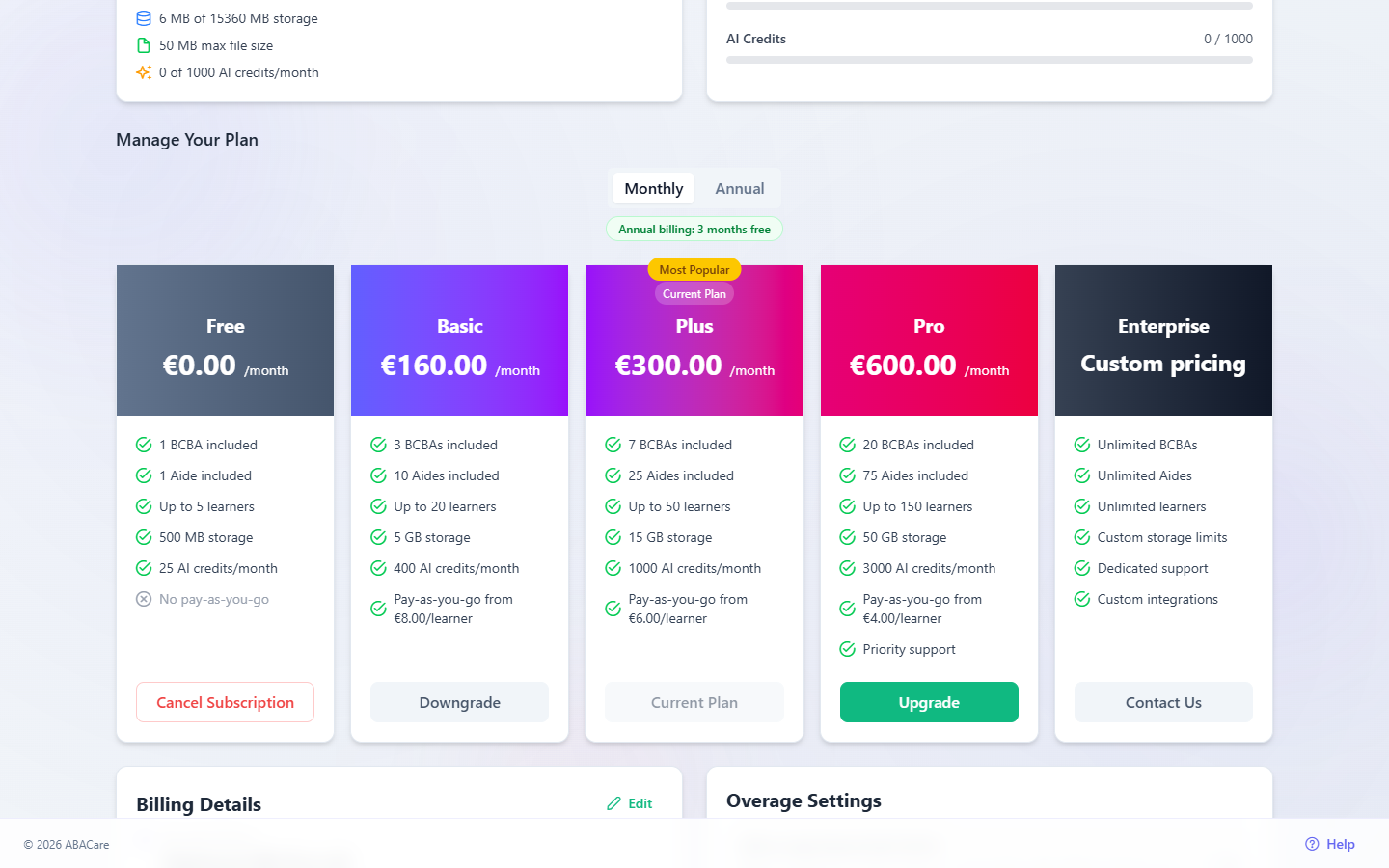Click the Annual billing 3 months free badge
The image size is (1389, 868).
694,230
